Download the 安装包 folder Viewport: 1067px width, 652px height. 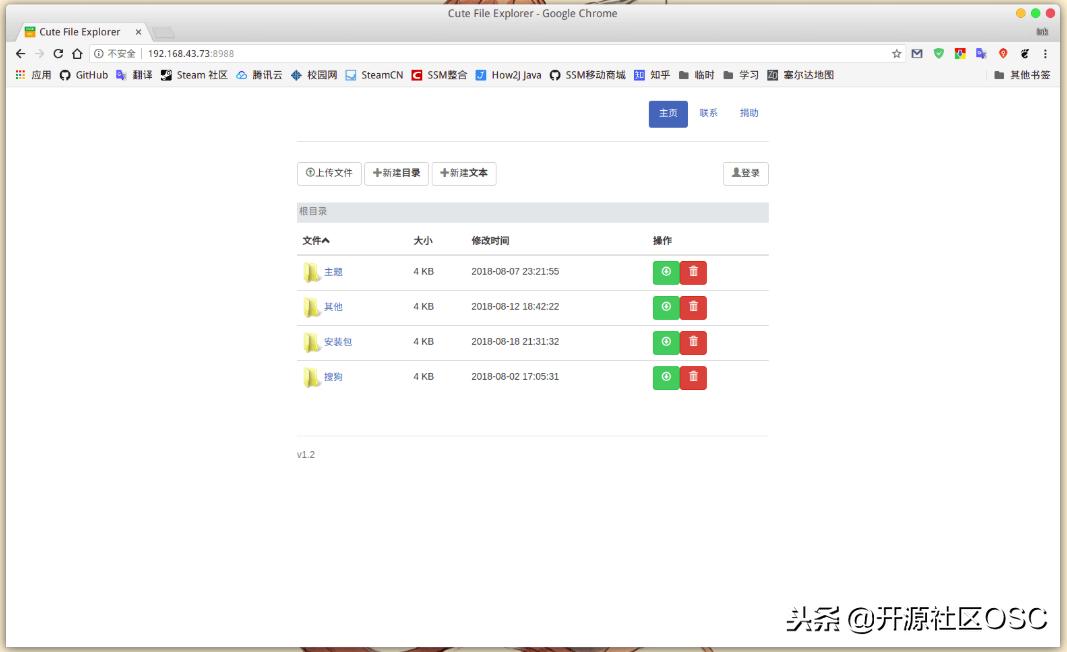coord(665,342)
